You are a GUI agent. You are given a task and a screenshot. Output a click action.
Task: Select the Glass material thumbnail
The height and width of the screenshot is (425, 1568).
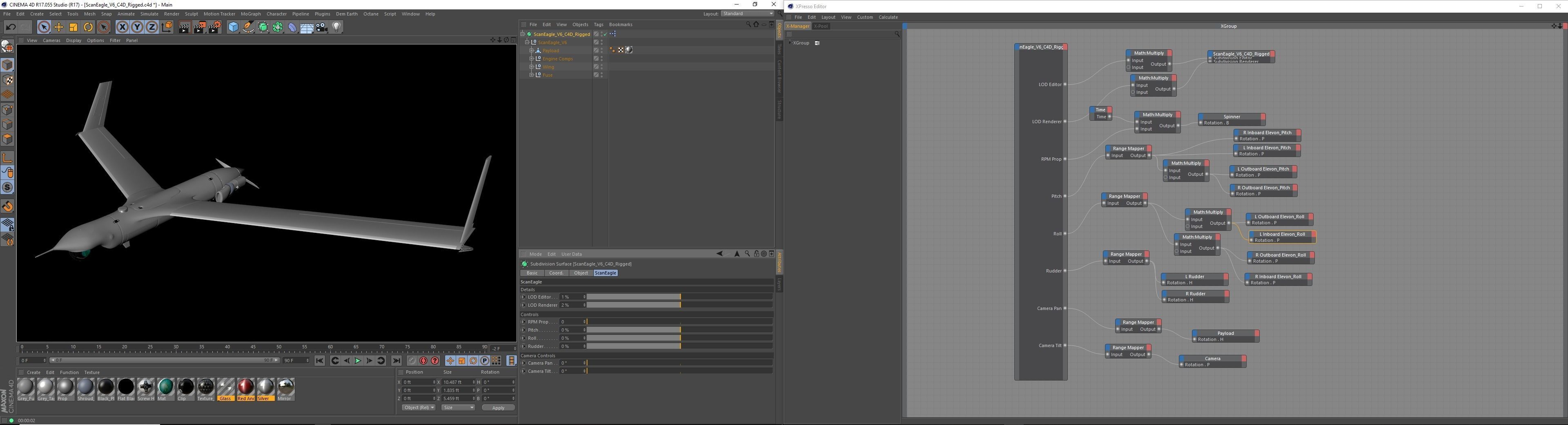pyautogui.click(x=226, y=389)
